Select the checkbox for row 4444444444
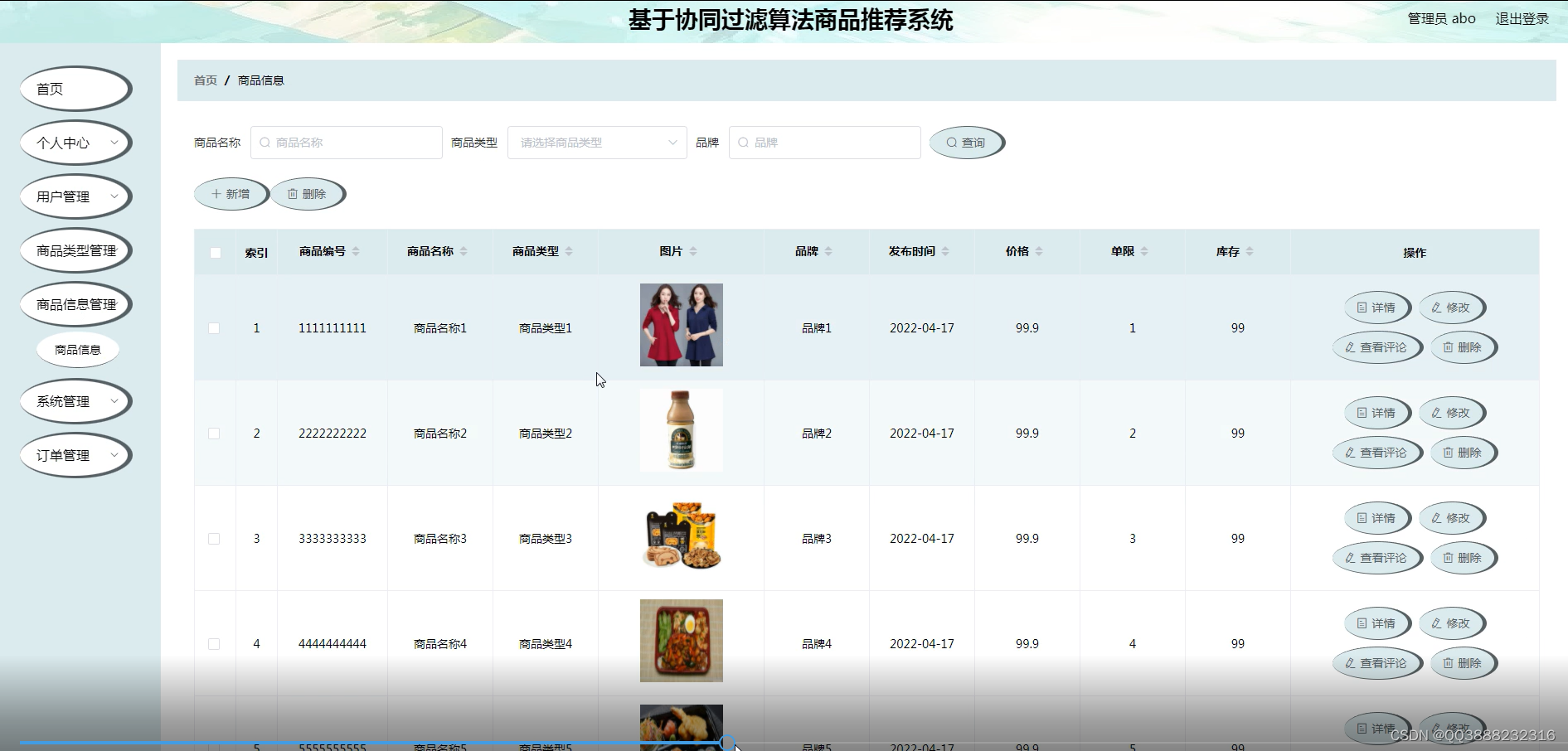Viewport: 1568px width, 751px height. (x=214, y=644)
